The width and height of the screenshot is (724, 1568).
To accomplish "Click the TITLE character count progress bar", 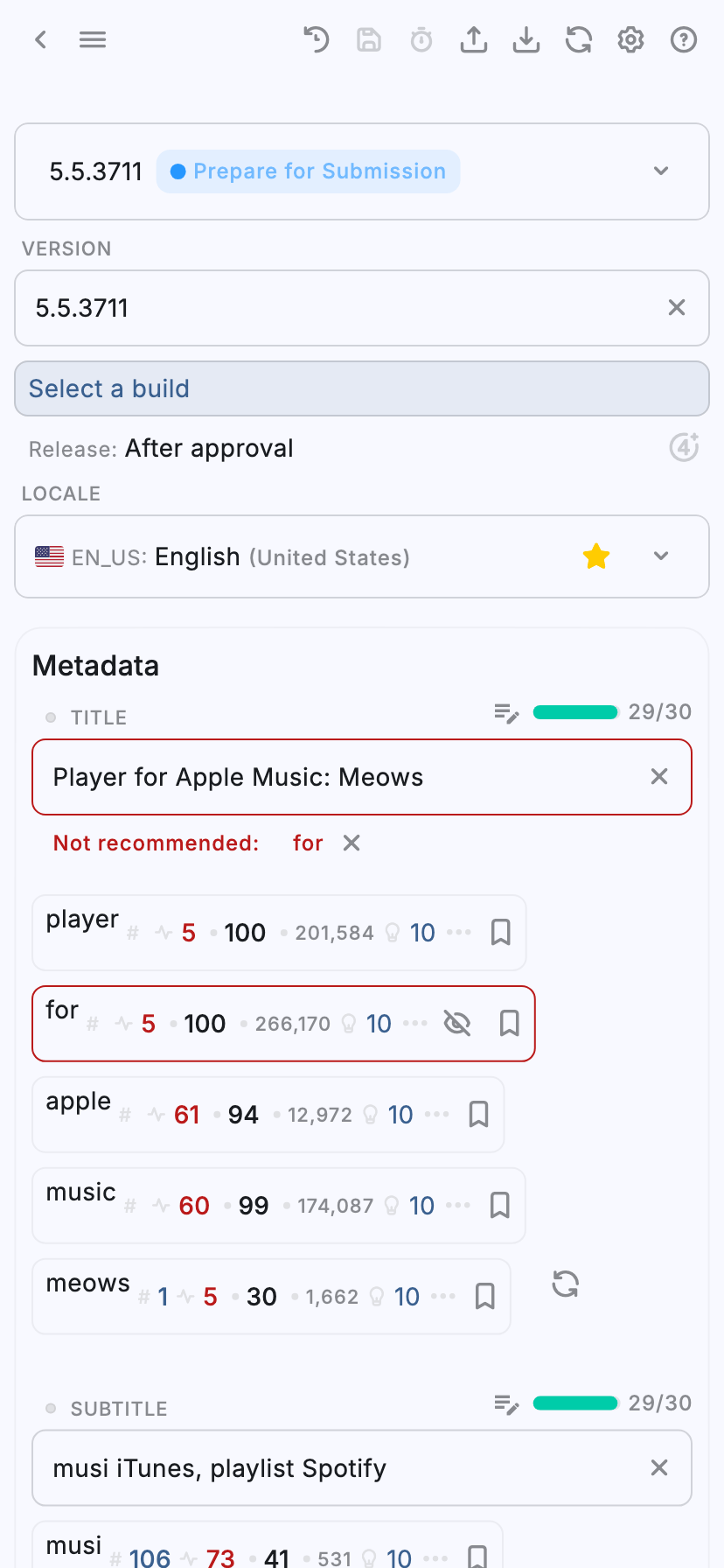I will [574, 712].
